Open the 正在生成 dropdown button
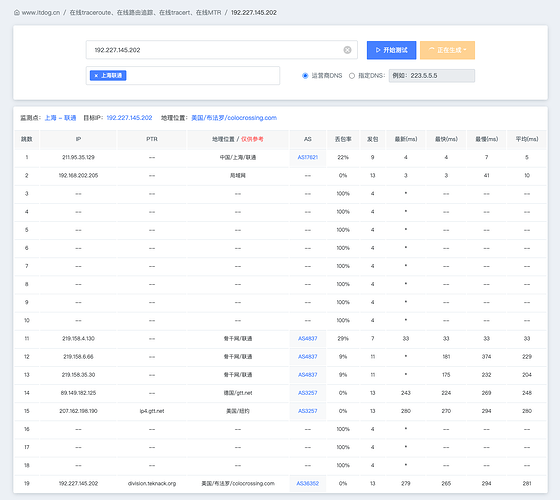The height and width of the screenshot is (500, 560). point(448,50)
